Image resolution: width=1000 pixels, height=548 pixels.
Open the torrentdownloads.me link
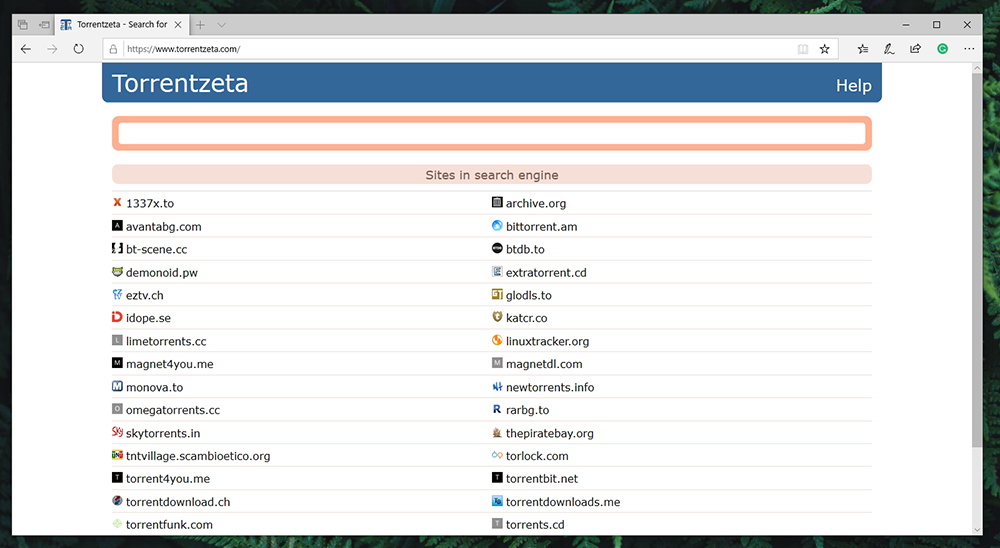563,502
